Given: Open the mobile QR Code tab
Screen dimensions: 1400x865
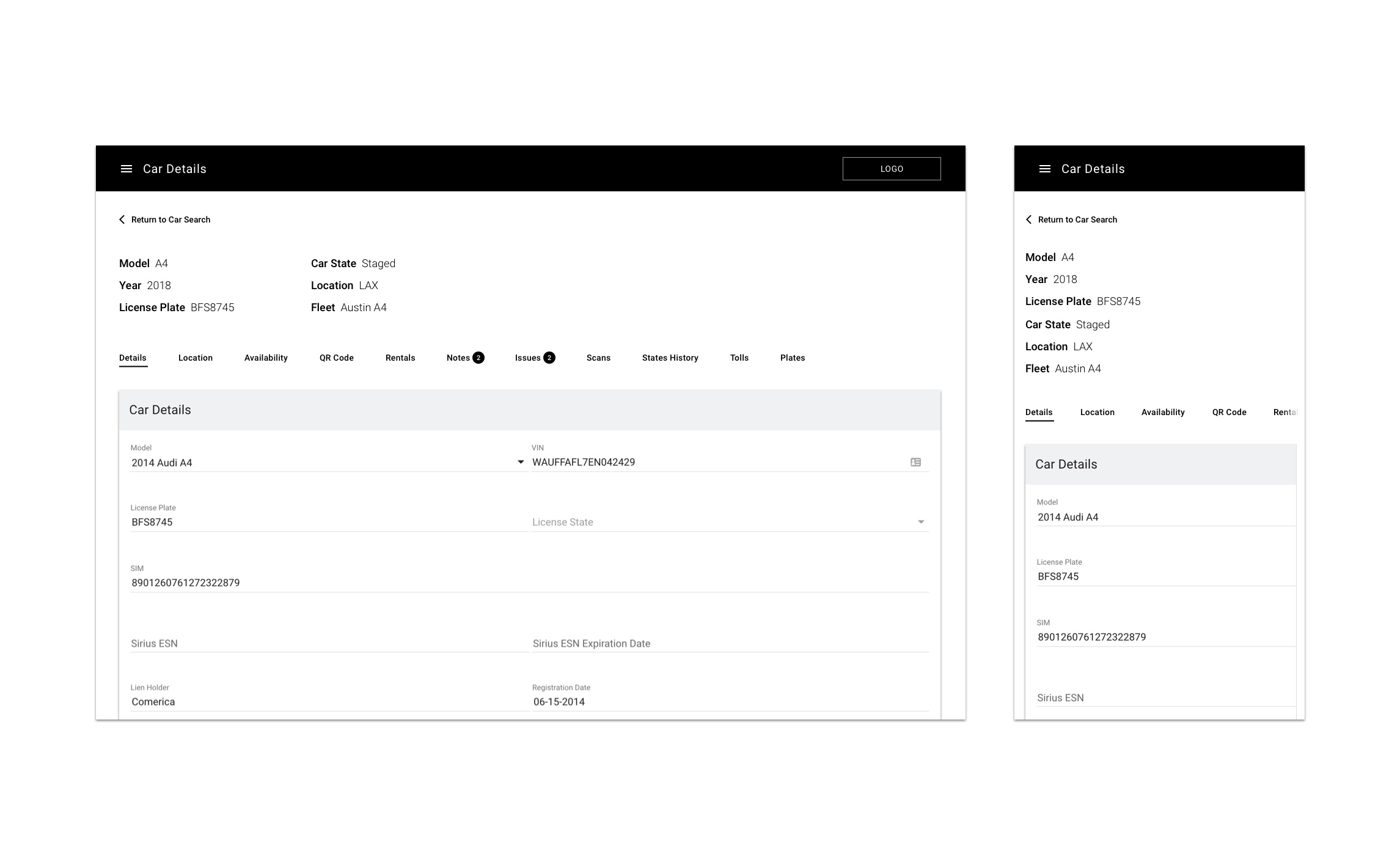Looking at the screenshot, I should [x=1229, y=412].
